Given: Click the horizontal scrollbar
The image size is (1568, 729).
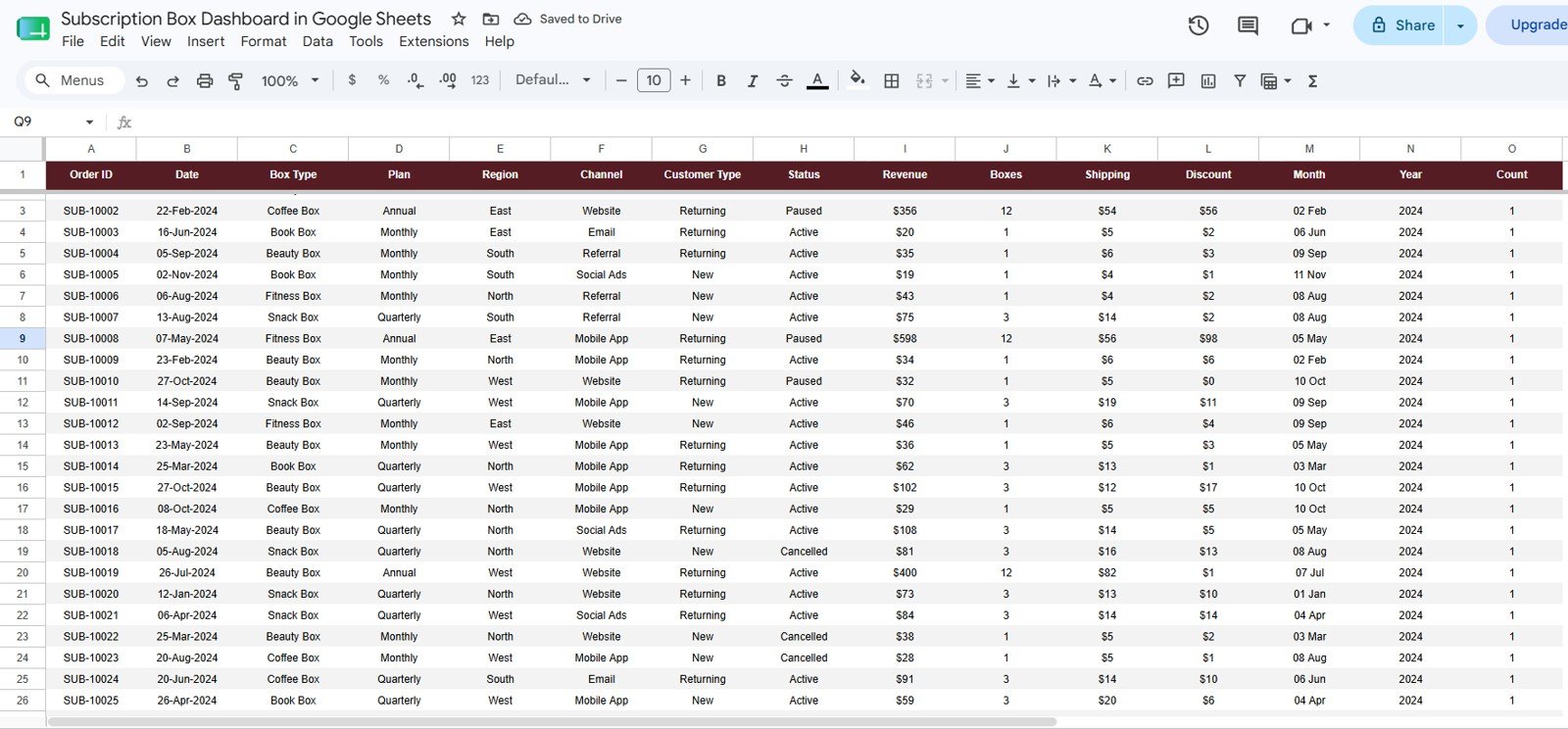Looking at the screenshot, I should (552, 722).
